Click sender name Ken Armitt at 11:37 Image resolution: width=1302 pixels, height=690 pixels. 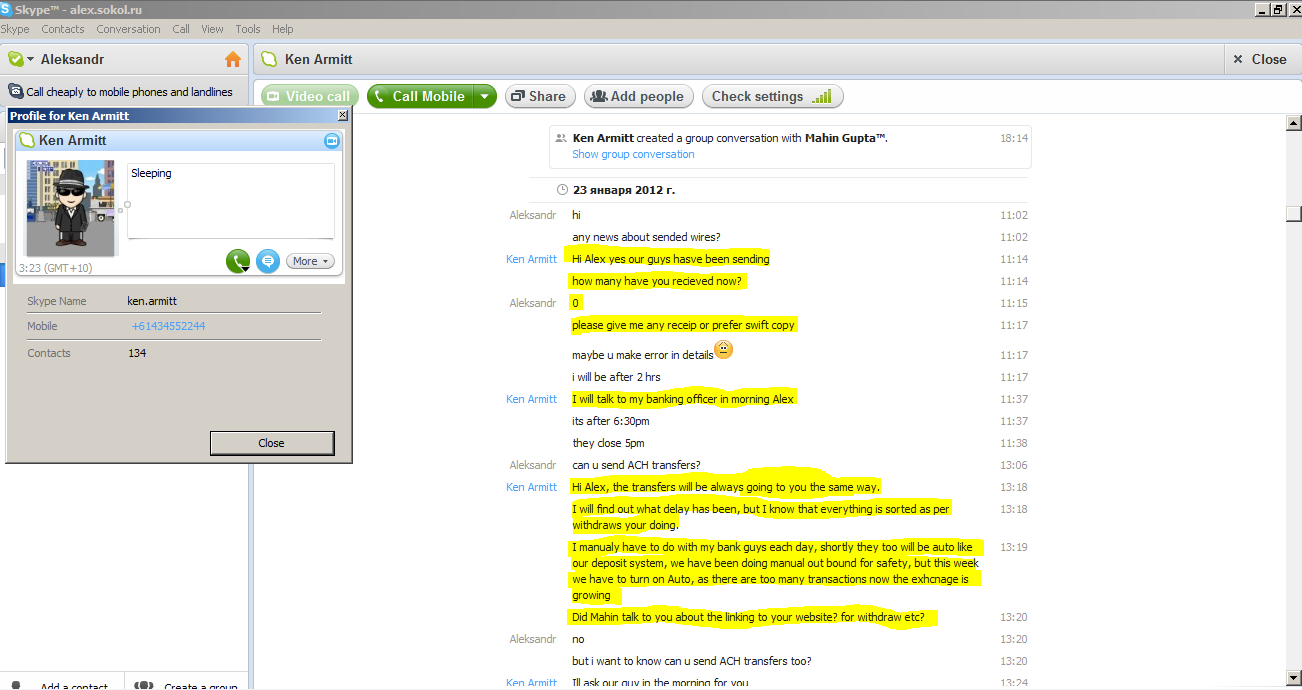click(531, 399)
